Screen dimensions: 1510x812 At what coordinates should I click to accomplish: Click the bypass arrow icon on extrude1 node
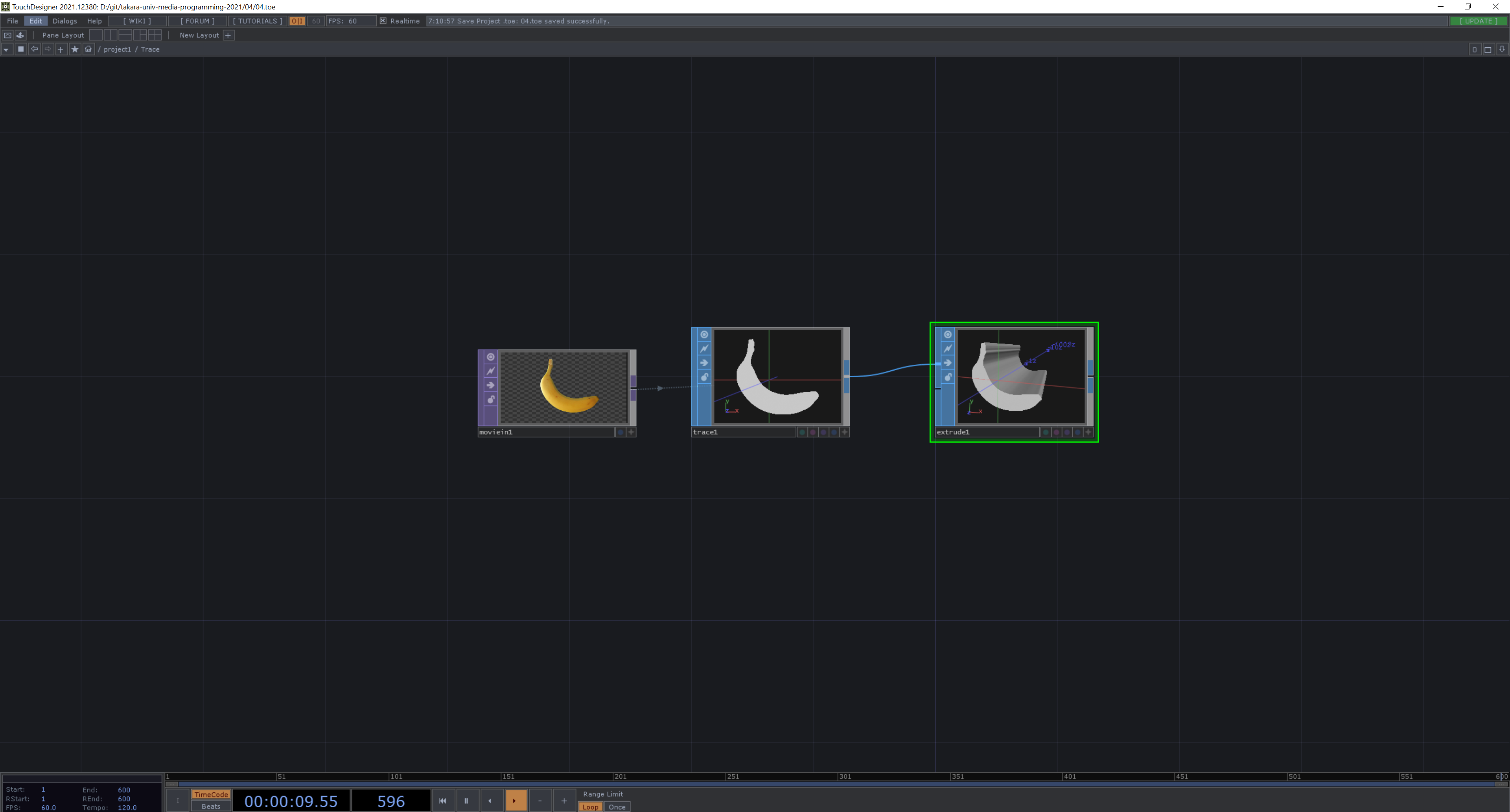[x=948, y=363]
